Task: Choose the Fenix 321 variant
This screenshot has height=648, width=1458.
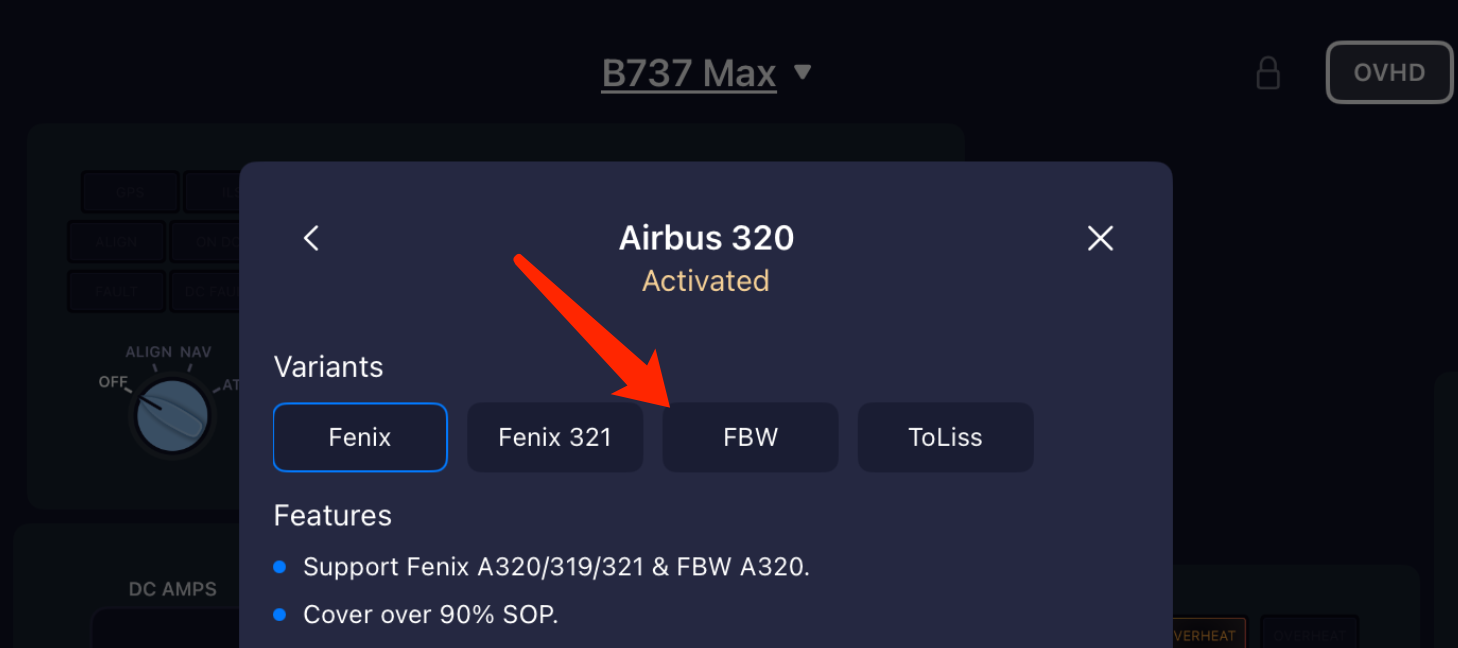Action: [555, 437]
